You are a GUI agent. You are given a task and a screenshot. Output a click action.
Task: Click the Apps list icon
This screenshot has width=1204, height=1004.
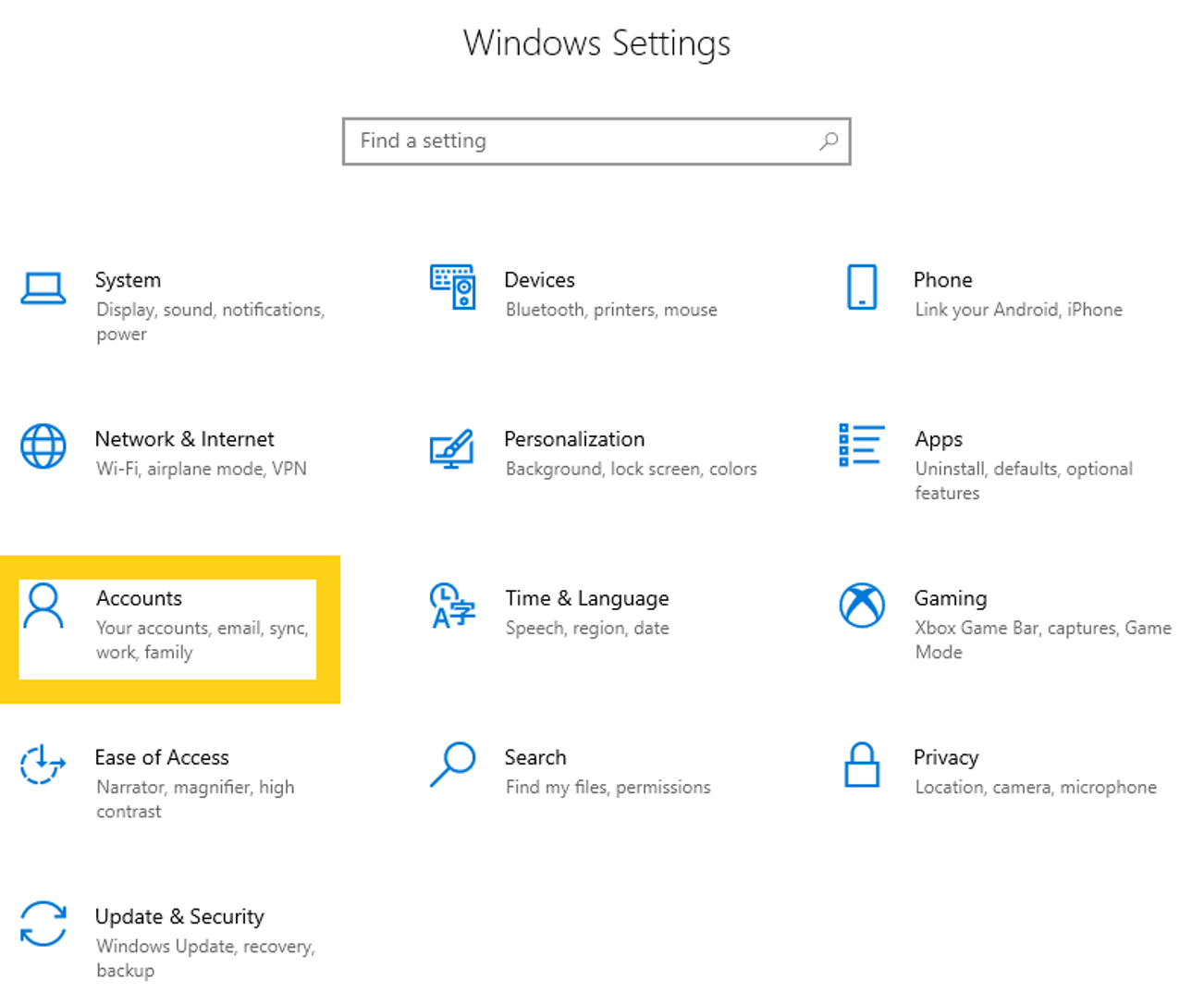pos(862,445)
